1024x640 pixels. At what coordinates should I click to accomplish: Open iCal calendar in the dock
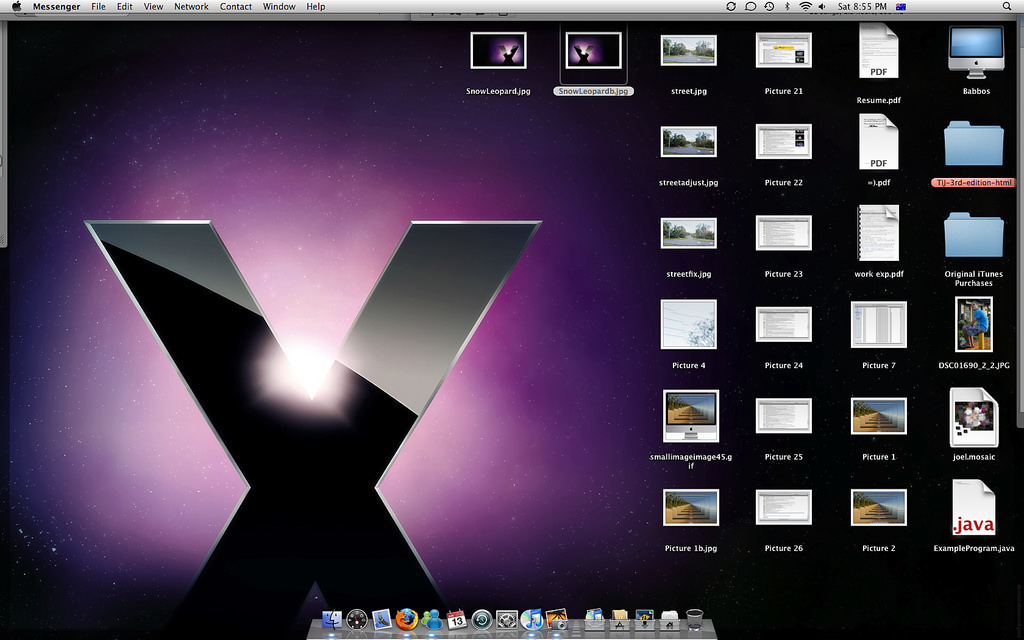(457, 620)
